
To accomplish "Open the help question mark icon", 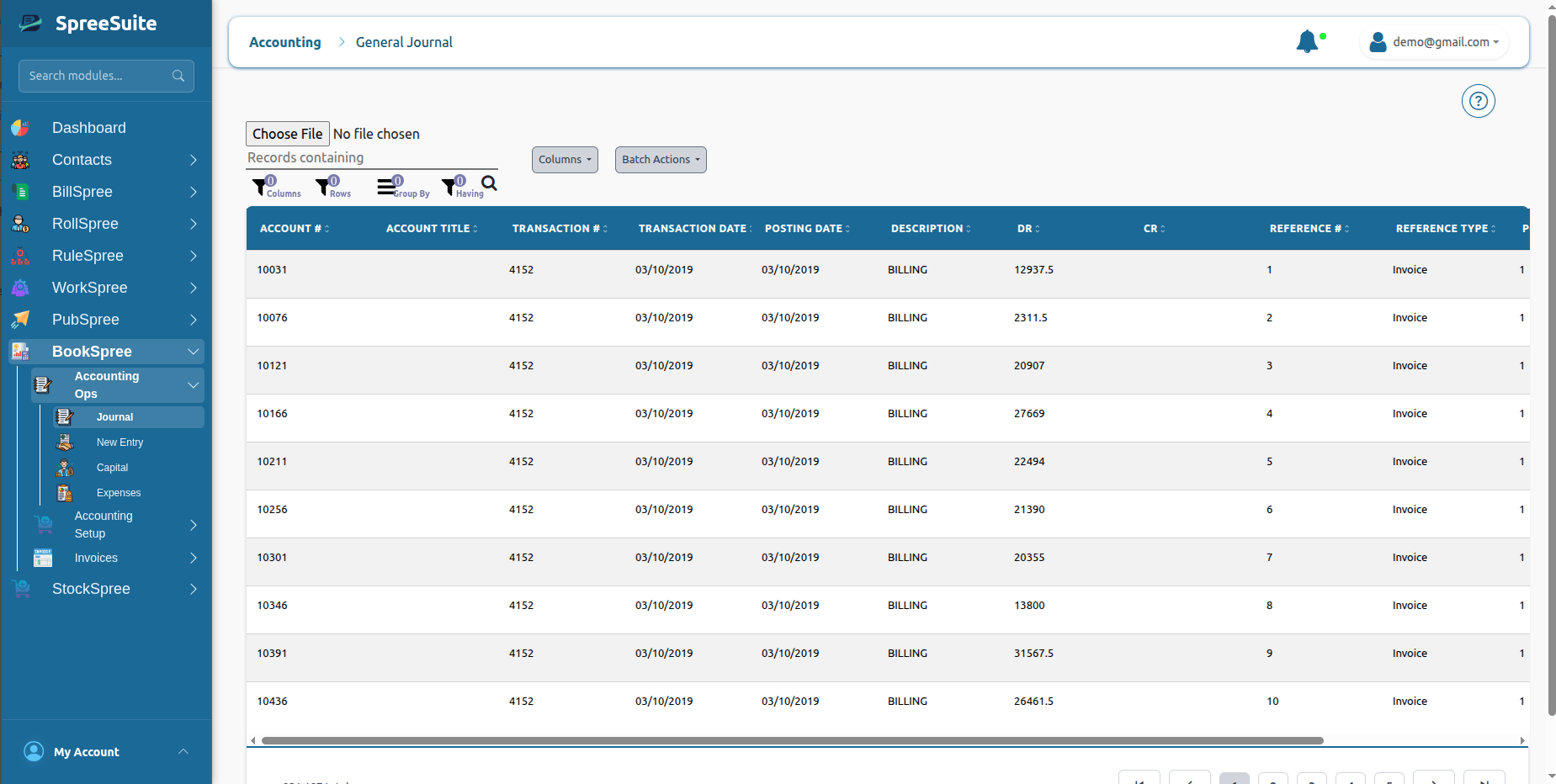I will click(x=1478, y=101).
